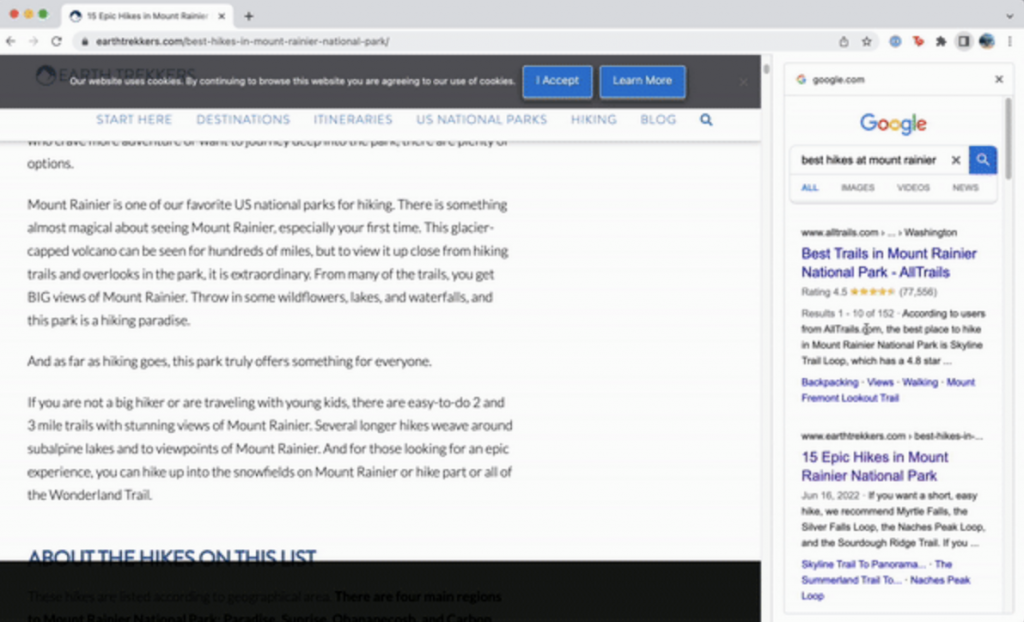Open the Chrome profile avatar
This screenshot has height=622, width=1024.
(x=986, y=41)
